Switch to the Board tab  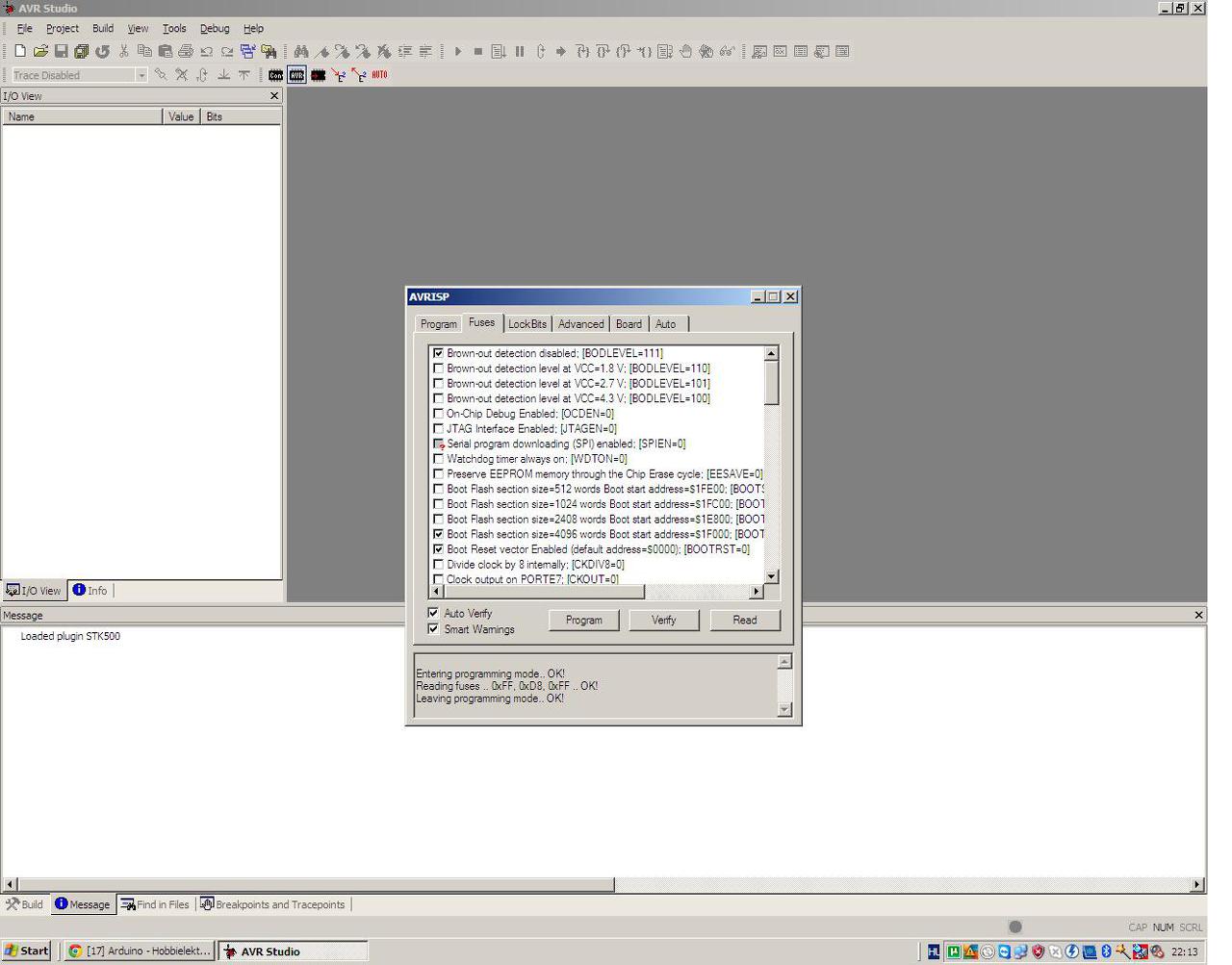tap(629, 324)
